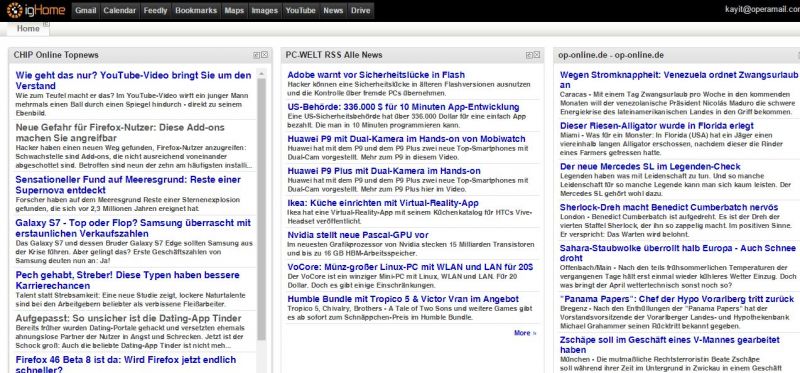Screen dimensions: 800x373
Task: Close the PC-WELT RSS Alle News widget
Action: coord(537,55)
